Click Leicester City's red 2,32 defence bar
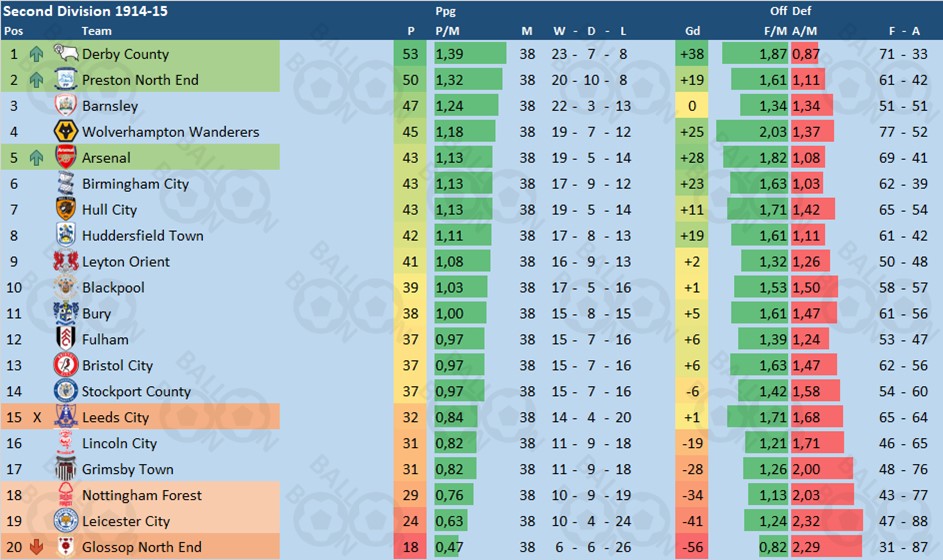This screenshot has width=943, height=560. (x=827, y=521)
